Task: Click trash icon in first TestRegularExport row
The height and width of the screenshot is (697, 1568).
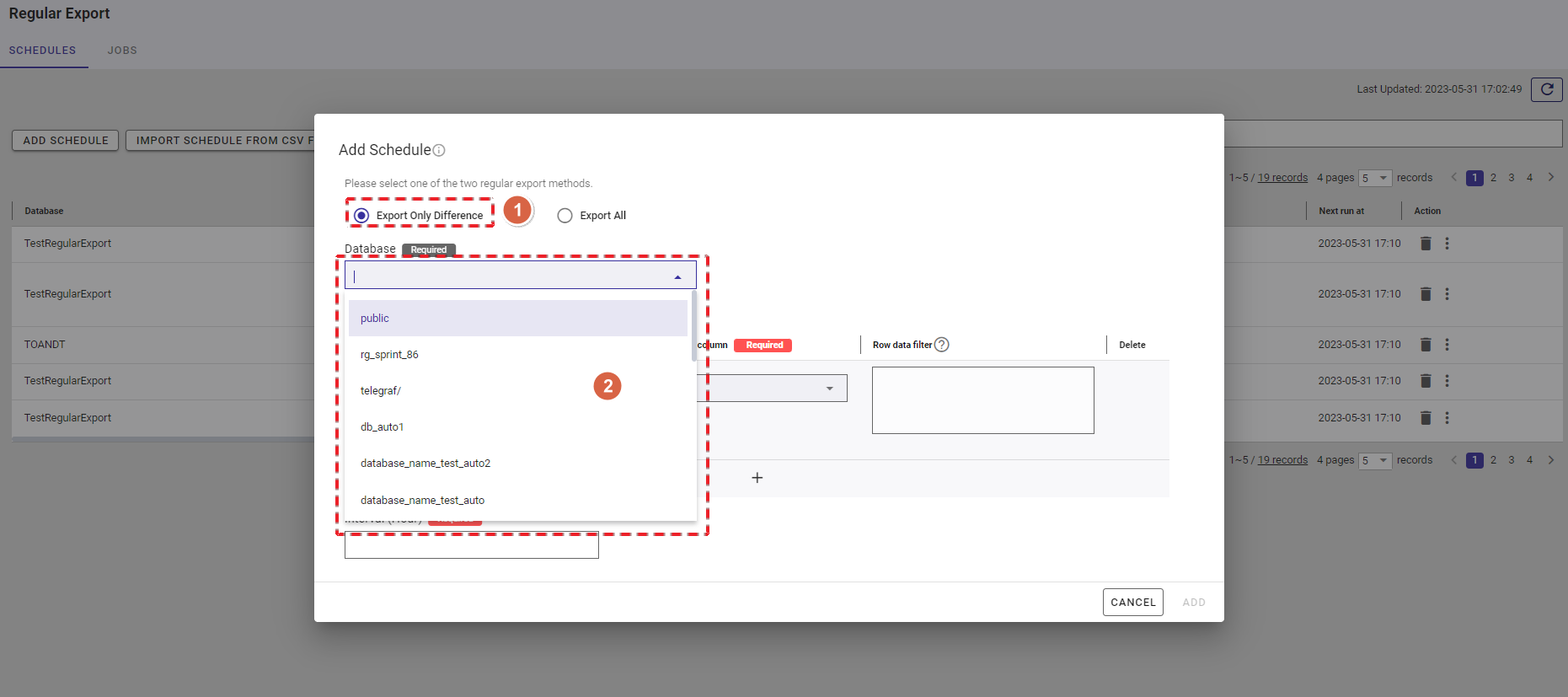Action: click(1426, 244)
